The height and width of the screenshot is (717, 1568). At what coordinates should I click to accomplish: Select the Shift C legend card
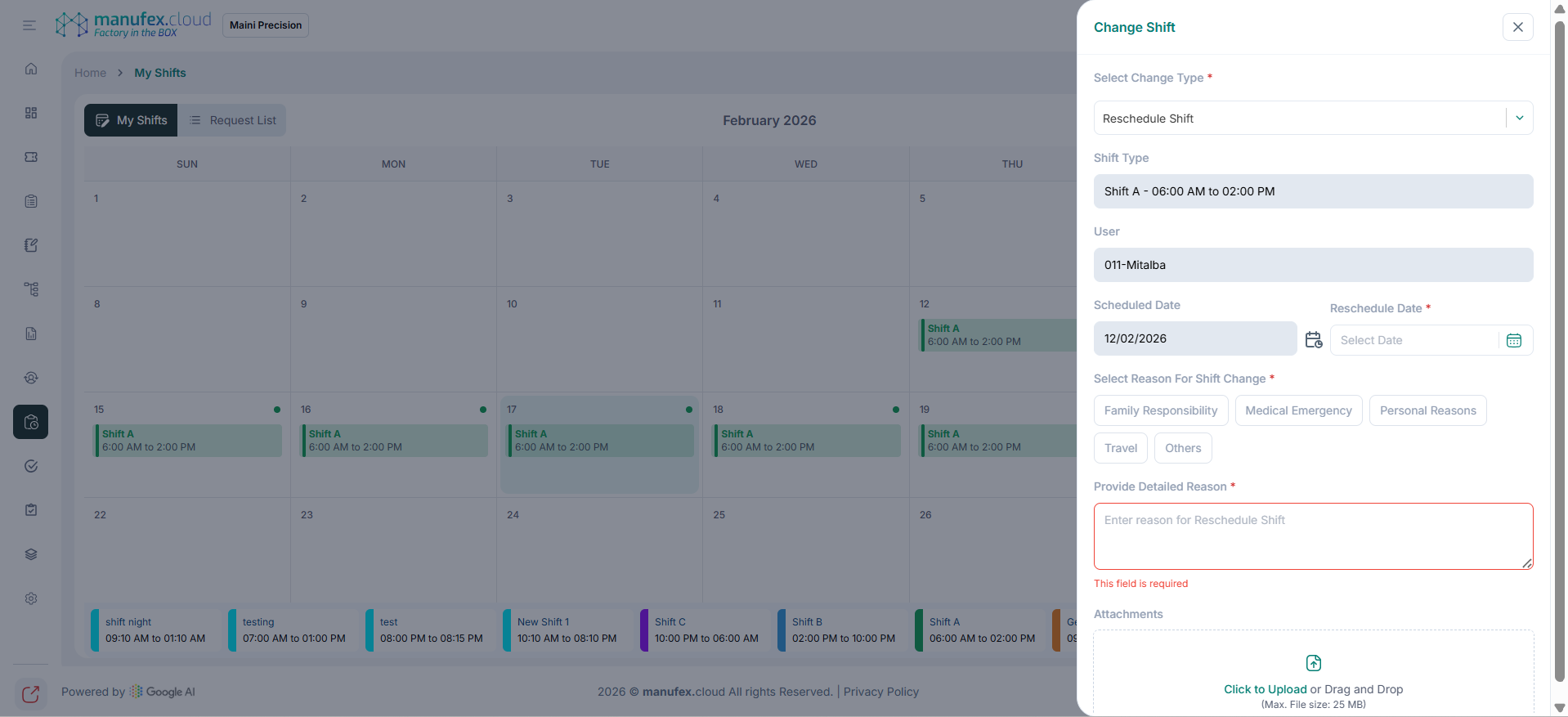(x=705, y=630)
